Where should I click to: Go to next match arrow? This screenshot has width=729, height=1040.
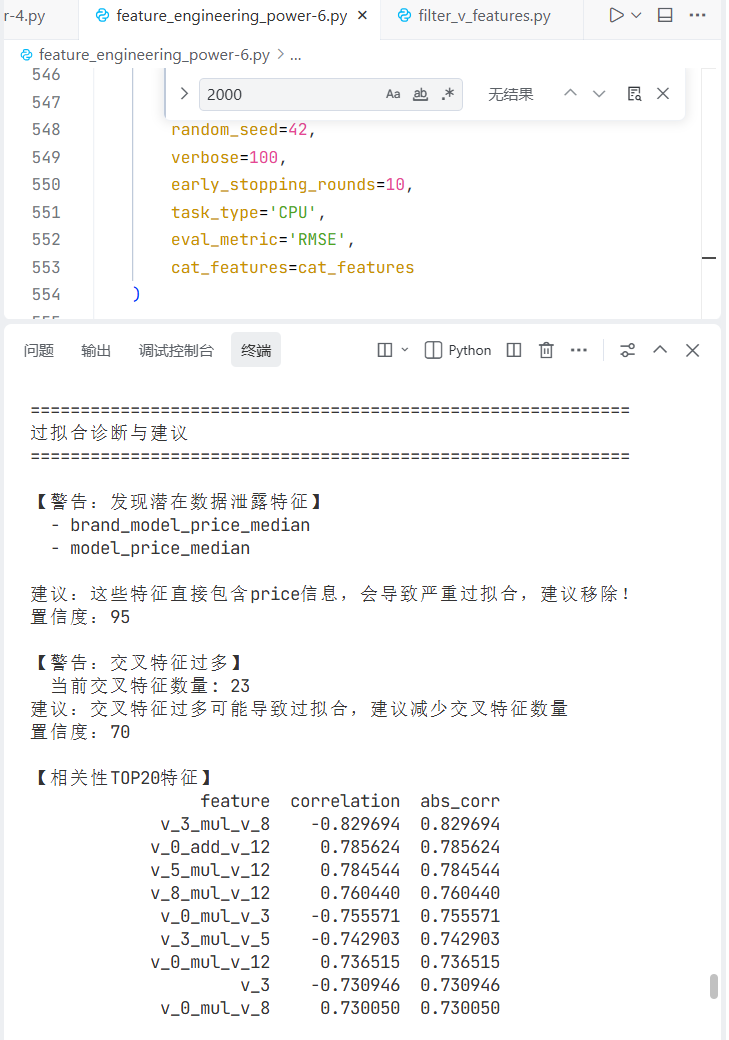click(599, 94)
